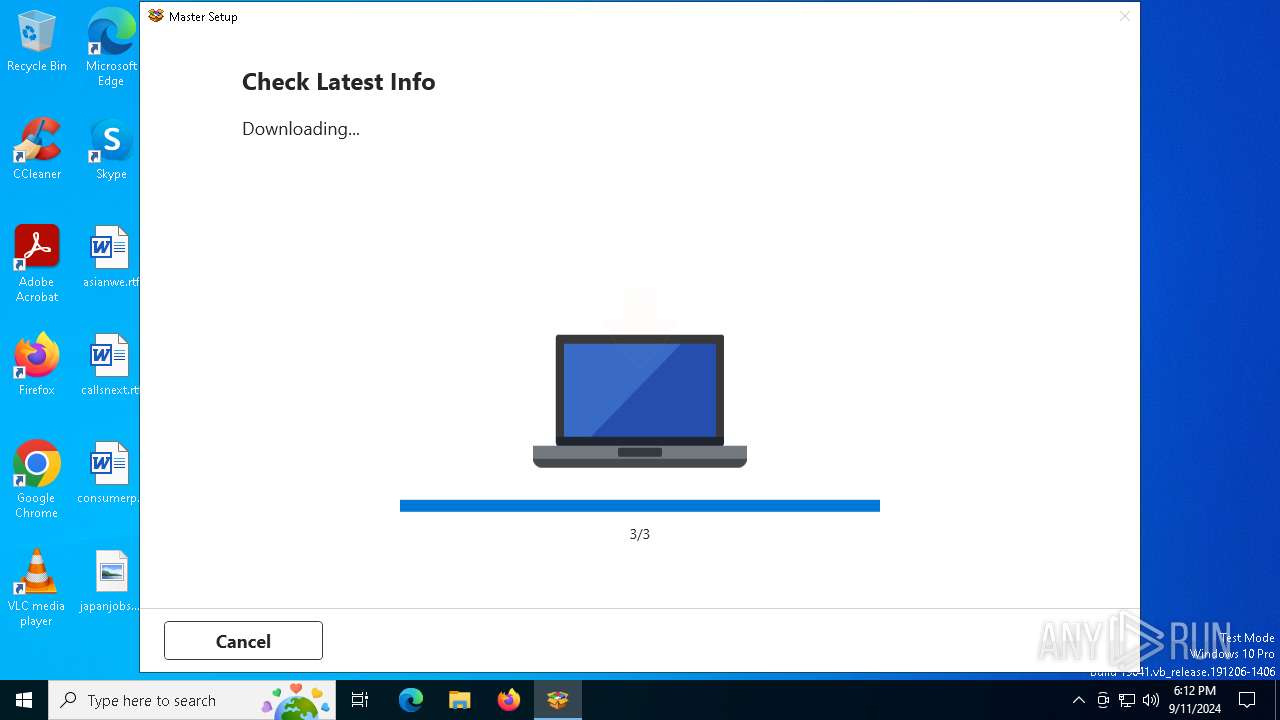Click the "3/3" progress count
Viewport: 1280px width, 720px height.
tap(640, 534)
